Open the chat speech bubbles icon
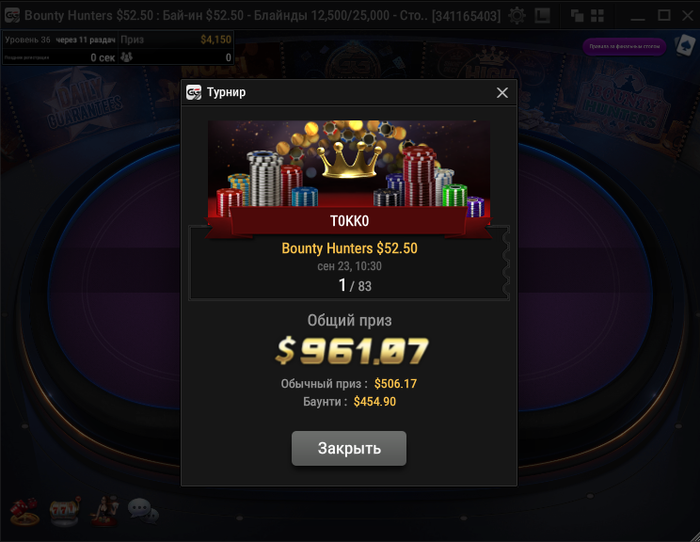The width and height of the screenshot is (700, 542). point(143,511)
